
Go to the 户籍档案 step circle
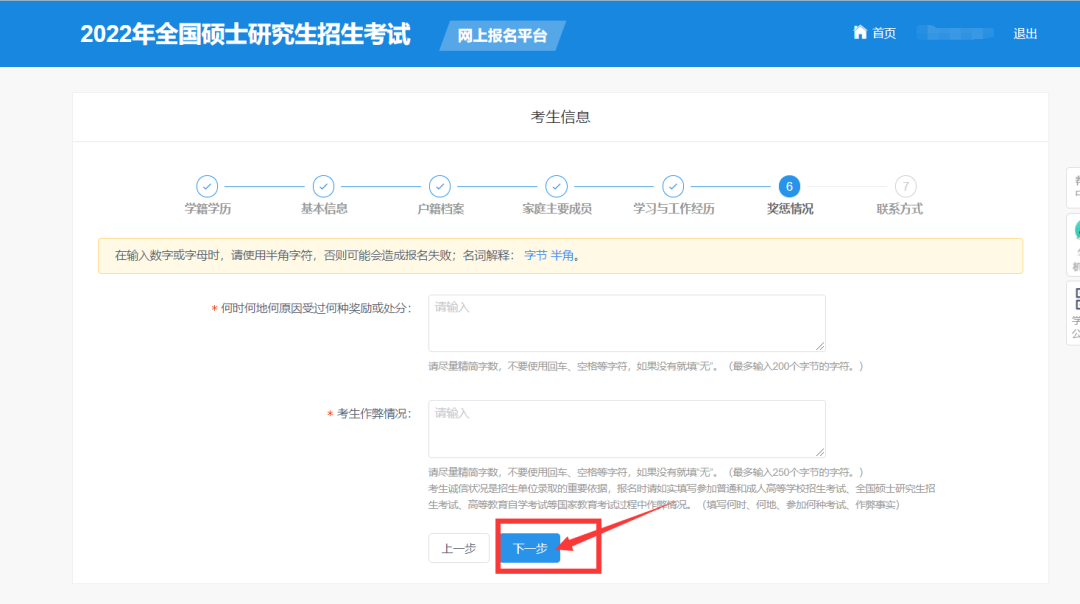tap(439, 186)
